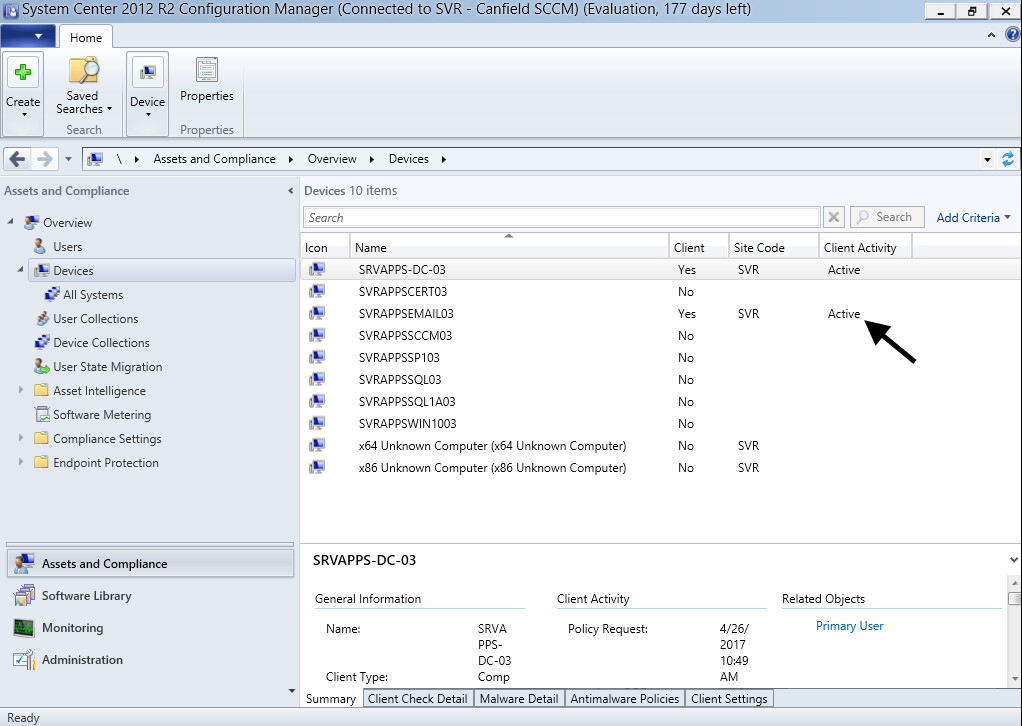This screenshot has height=726, width=1022.
Task: Open the address bar history dropdown
Action: tap(987, 160)
